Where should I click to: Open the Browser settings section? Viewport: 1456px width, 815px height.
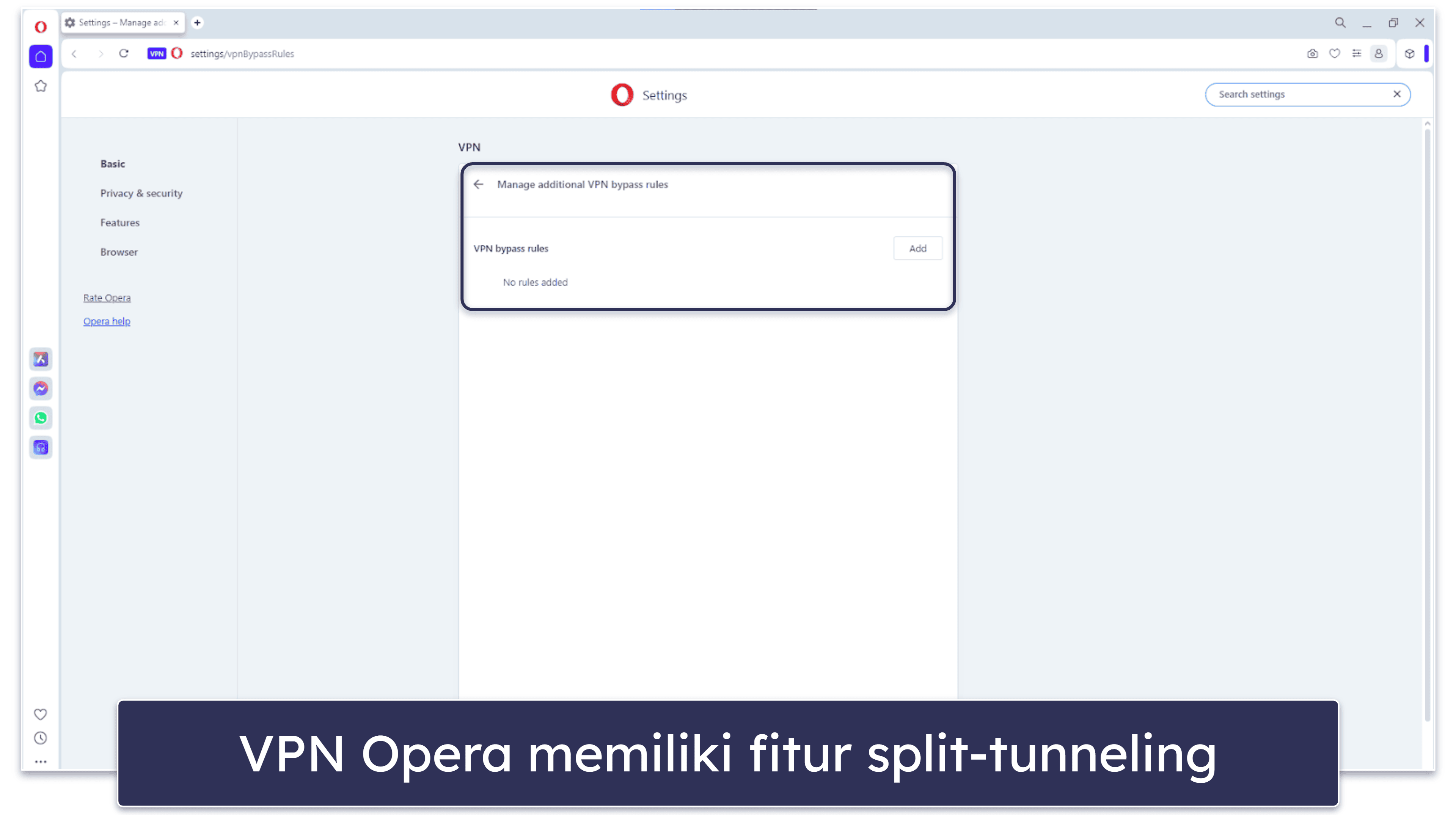pyautogui.click(x=119, y=252)
